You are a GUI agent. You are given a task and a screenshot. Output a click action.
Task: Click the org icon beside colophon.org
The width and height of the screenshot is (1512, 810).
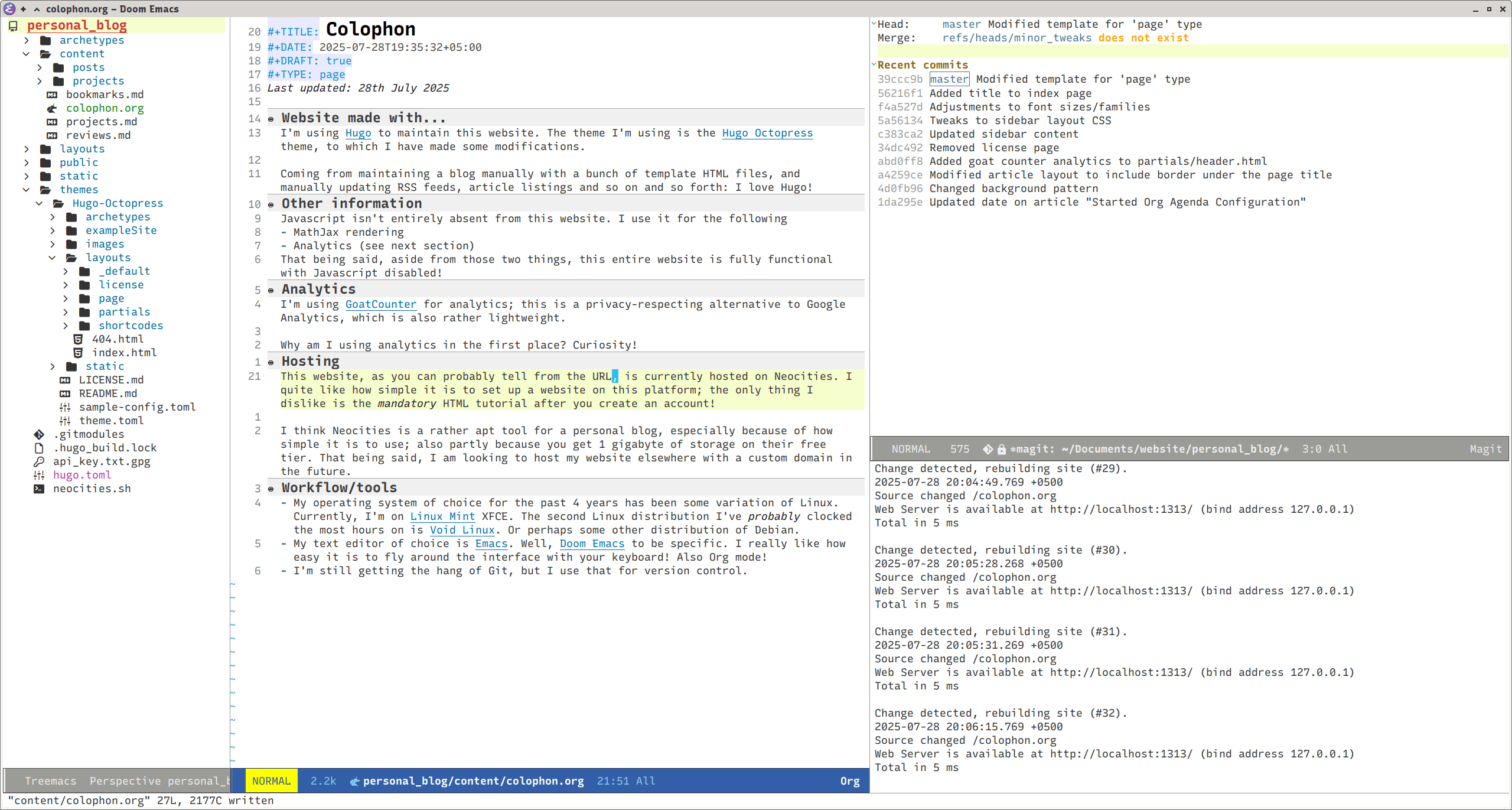(x=52, y=108)
